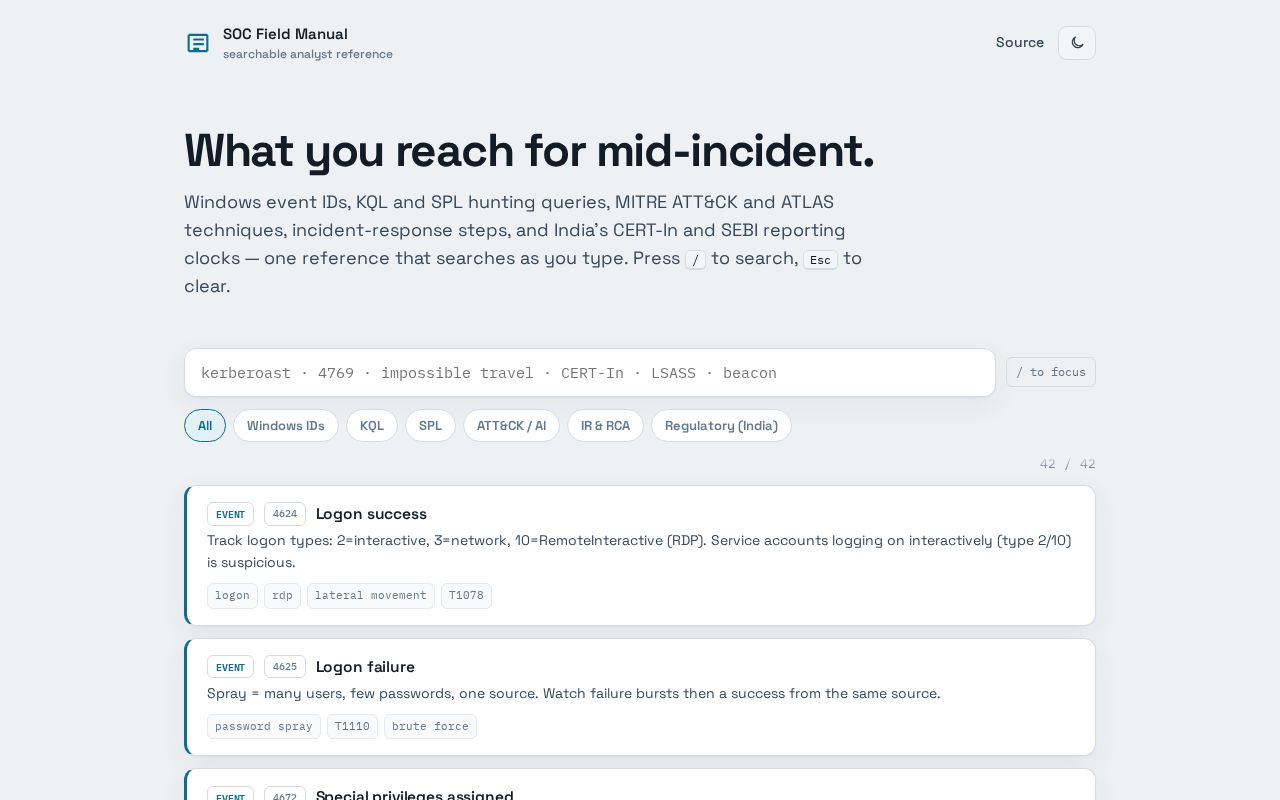Filter by SPL queries
This screenshot has height=800, width=1280.
point(430,426)
